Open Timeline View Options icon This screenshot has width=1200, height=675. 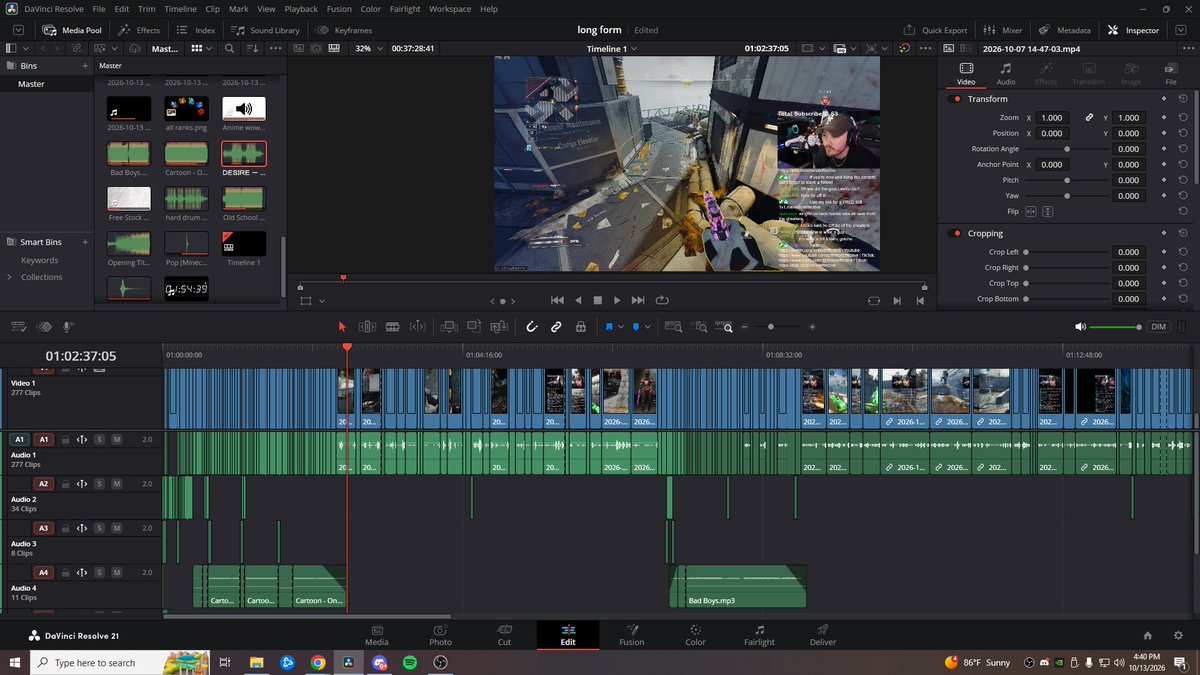[17, 326]
